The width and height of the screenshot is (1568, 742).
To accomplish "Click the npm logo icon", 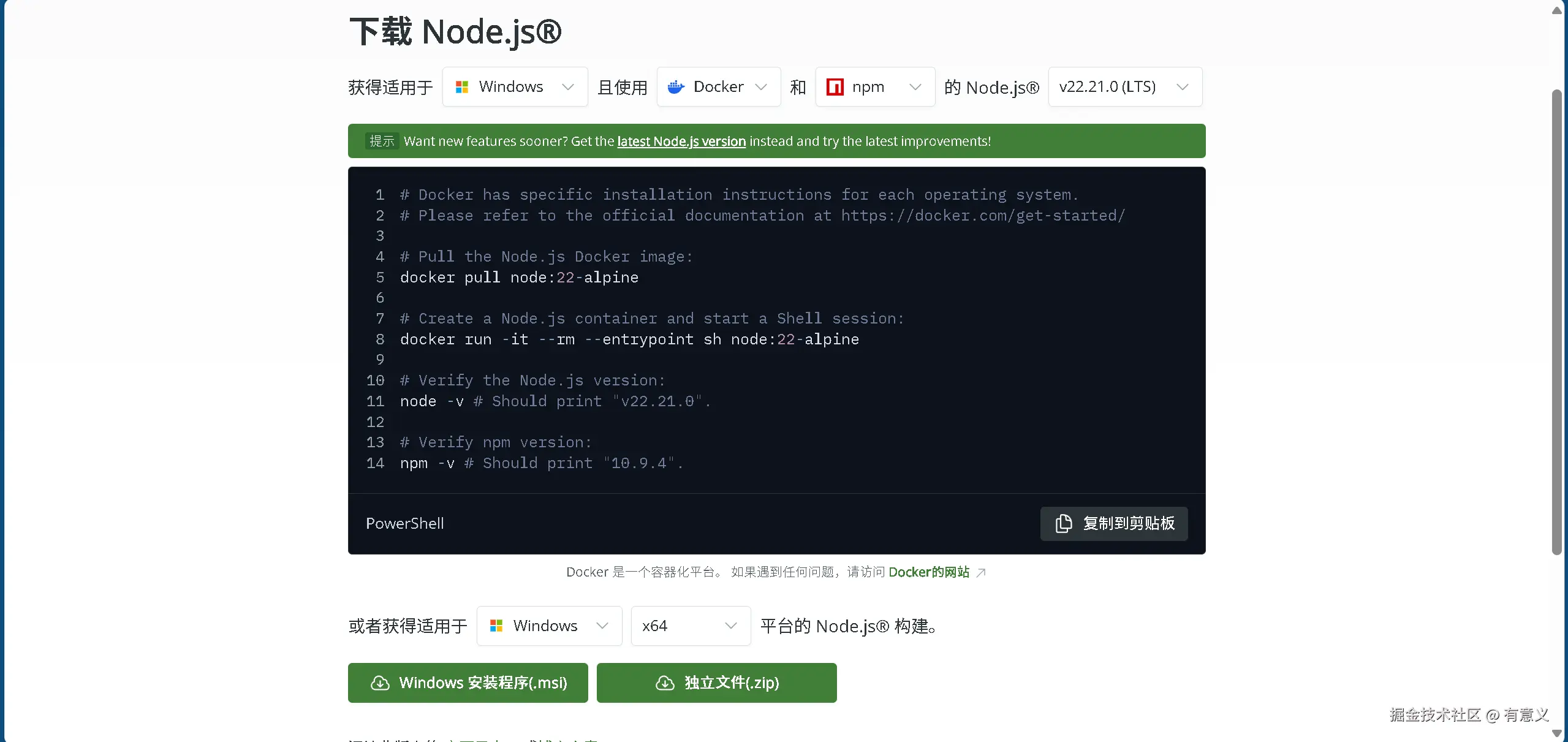I will pyautogui.click(x=835, y=87).
